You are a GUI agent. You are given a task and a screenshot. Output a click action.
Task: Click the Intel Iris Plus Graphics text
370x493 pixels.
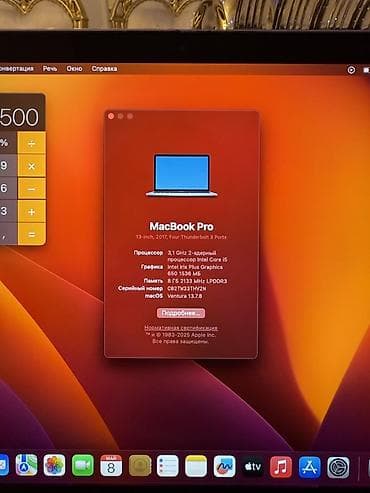tap(195, 270)
